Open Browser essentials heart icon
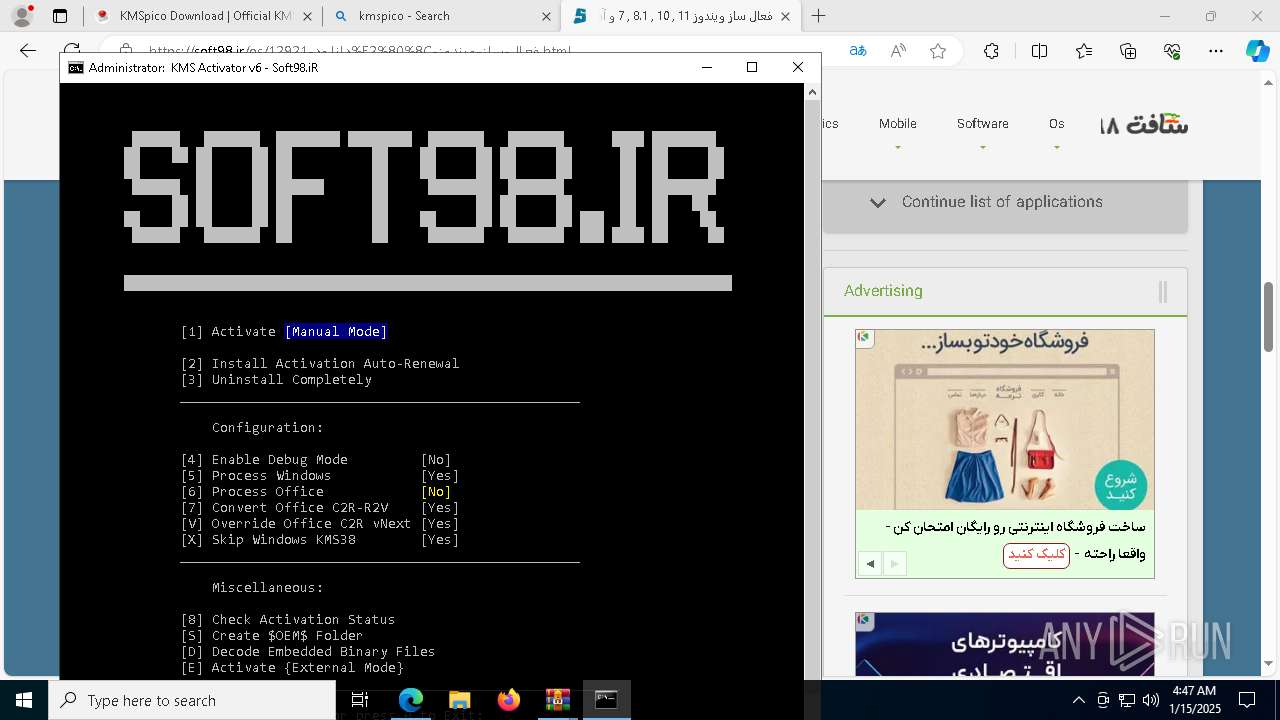Viewport: 1280px width, 720px height. [1172, 51]
